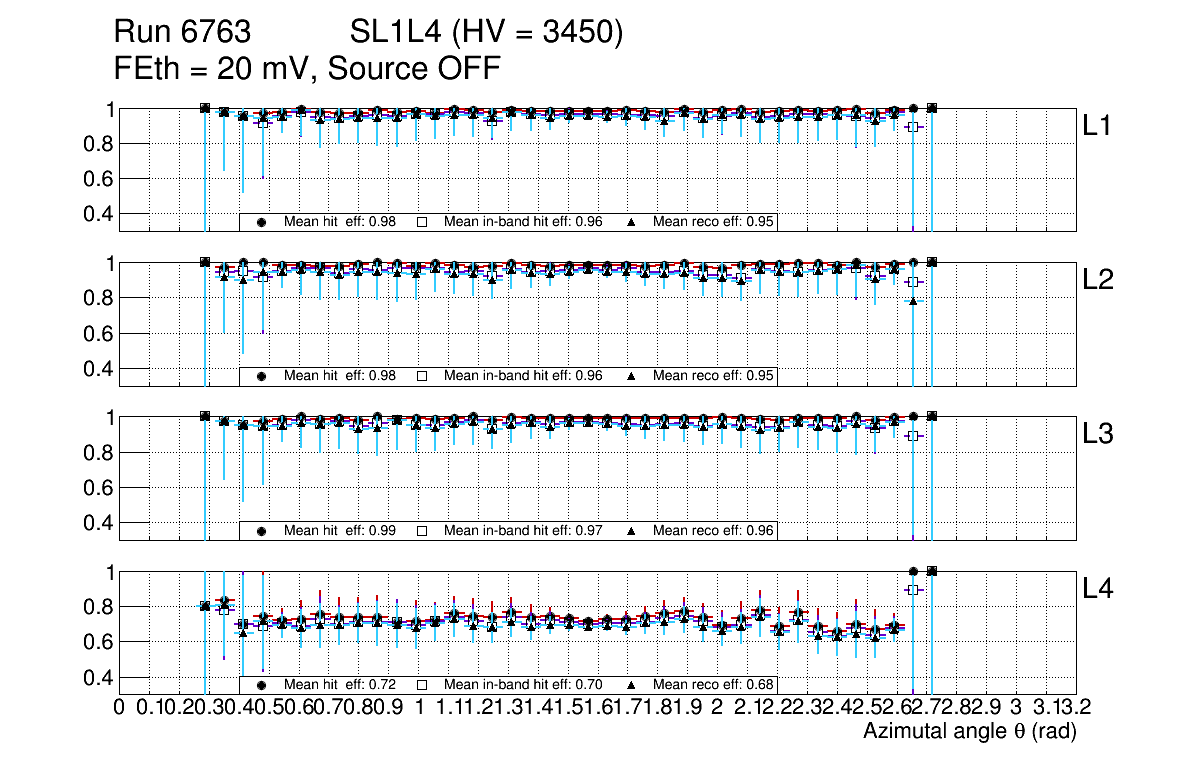Click the L3 panel label
Screen dimensions: 1196x772
point(1099,435)
